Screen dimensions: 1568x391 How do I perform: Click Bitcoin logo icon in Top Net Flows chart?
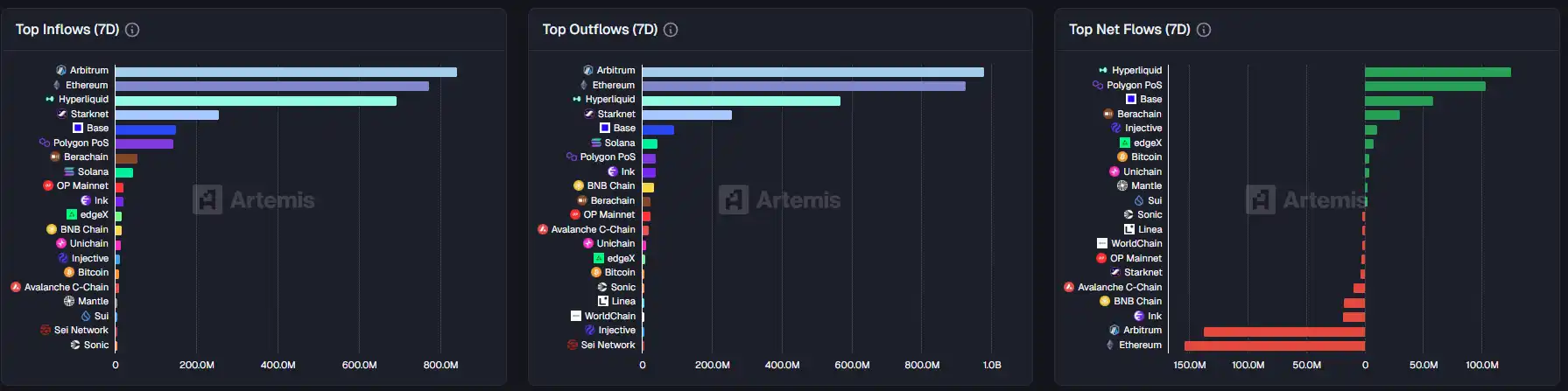click(x=1122, y=157)
